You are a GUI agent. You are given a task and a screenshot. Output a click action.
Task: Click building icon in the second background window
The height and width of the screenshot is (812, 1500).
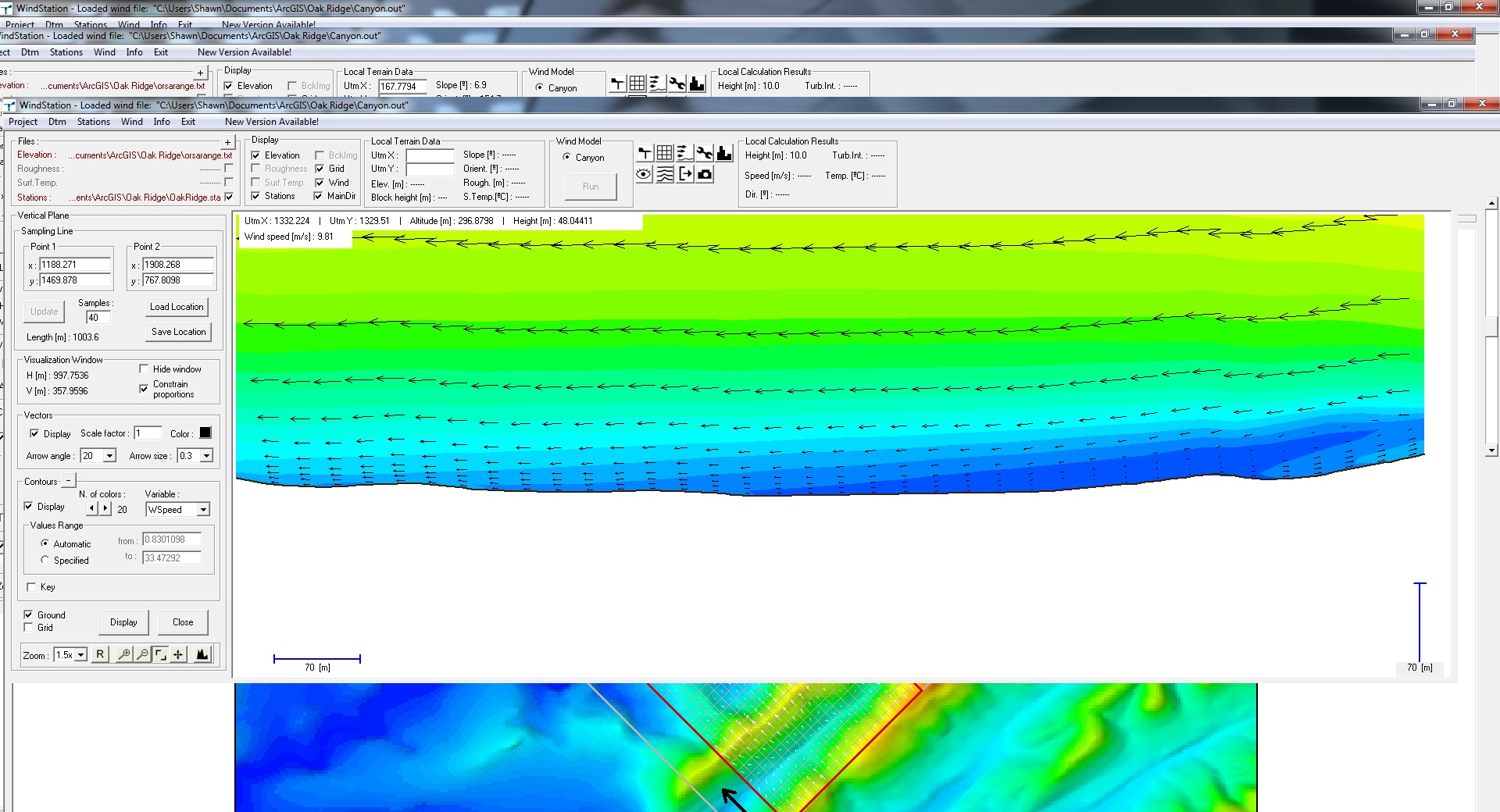click(697, 84)
